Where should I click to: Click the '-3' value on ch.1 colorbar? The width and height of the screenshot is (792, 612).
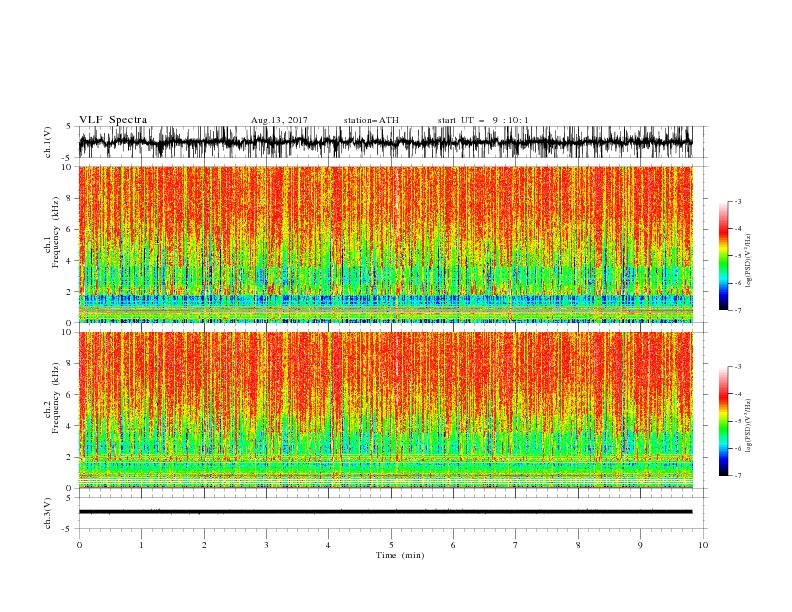pos(738,202)
